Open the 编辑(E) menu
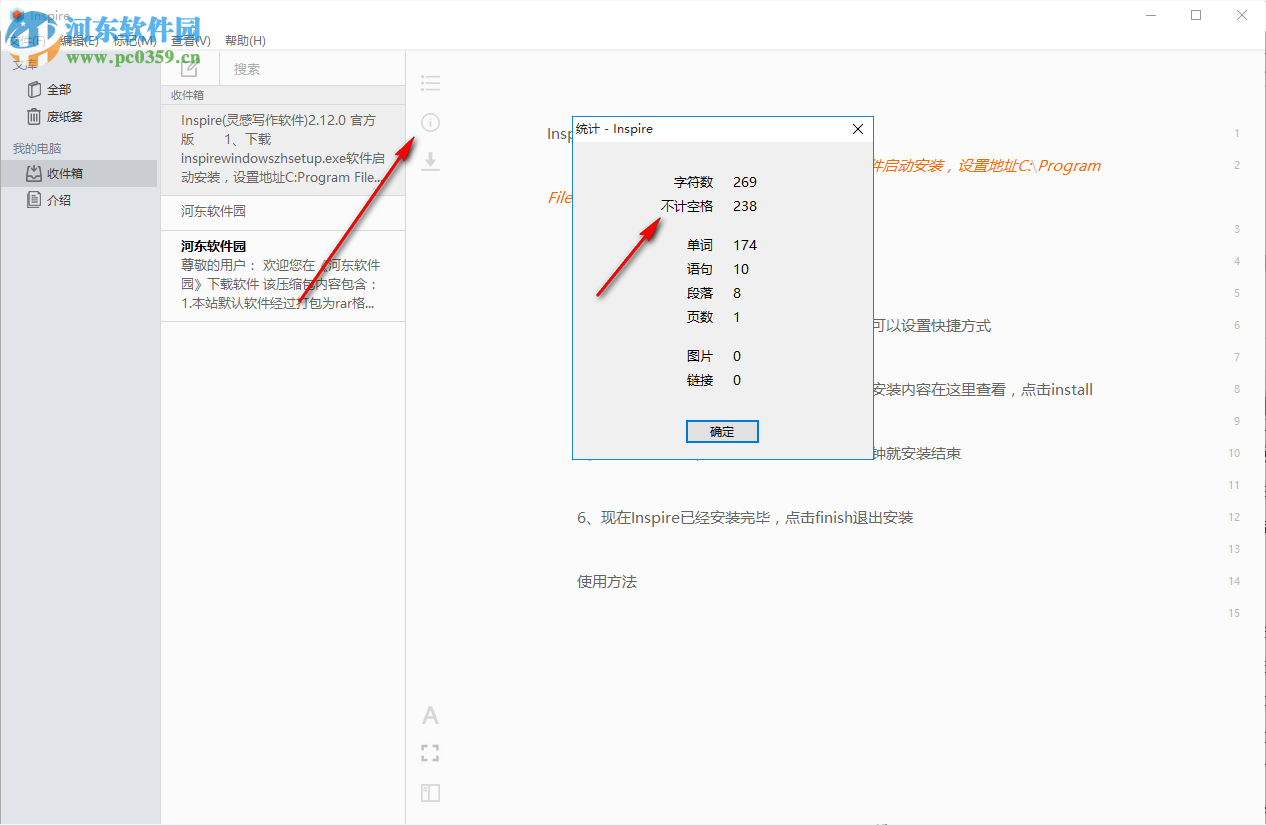Screen dimensions: 1266x825 point(79,41)
